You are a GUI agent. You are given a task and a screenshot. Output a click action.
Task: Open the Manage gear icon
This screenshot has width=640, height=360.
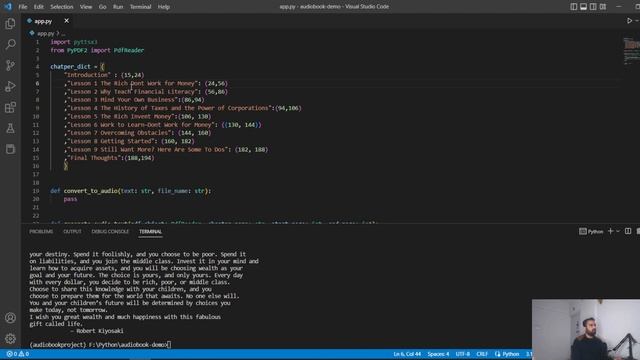(x=10, y=338)
